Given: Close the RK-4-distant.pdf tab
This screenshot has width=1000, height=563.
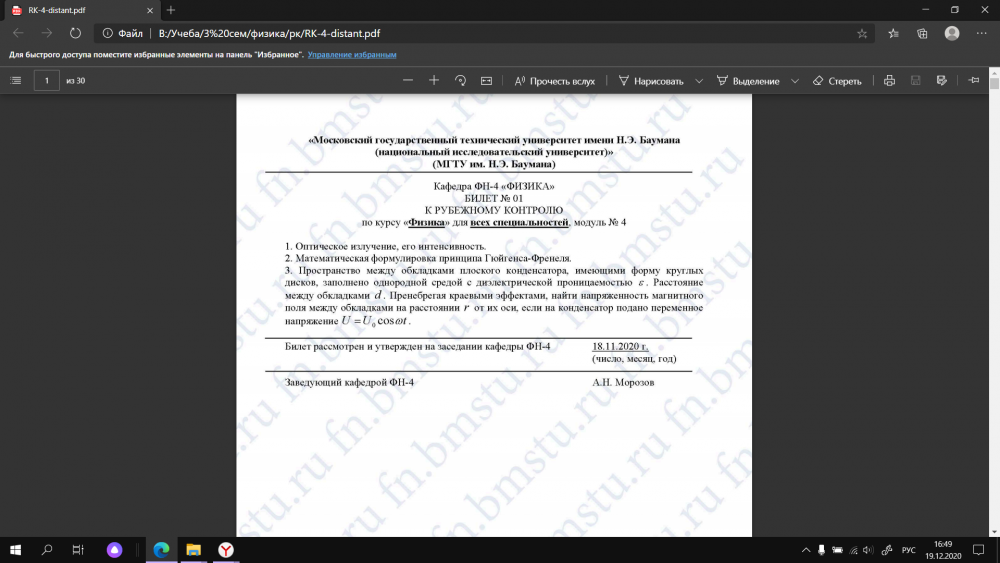Looking at the screenshot, I should (150, 11).
